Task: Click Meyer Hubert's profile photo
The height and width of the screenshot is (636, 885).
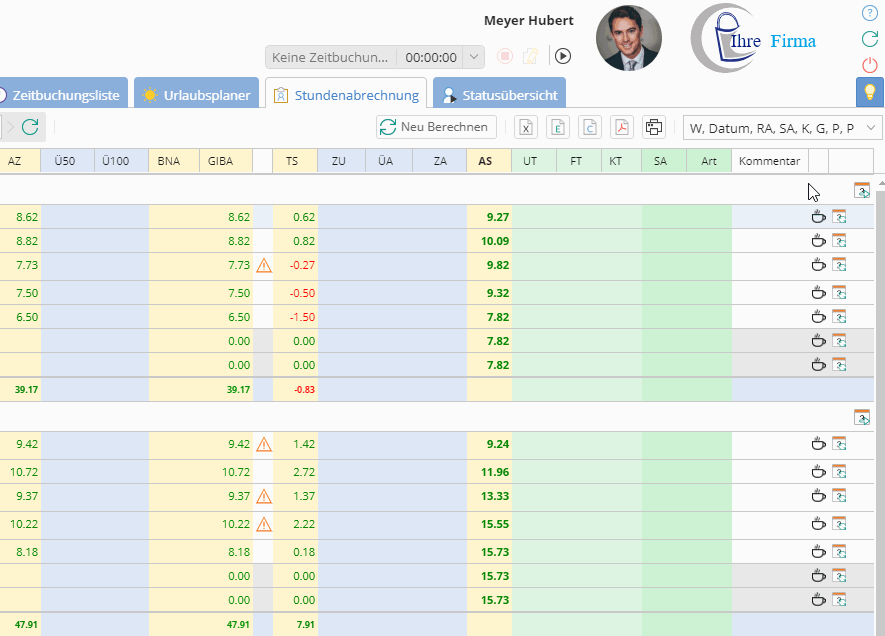Action: pyautogui.click(x=628, y=38)
